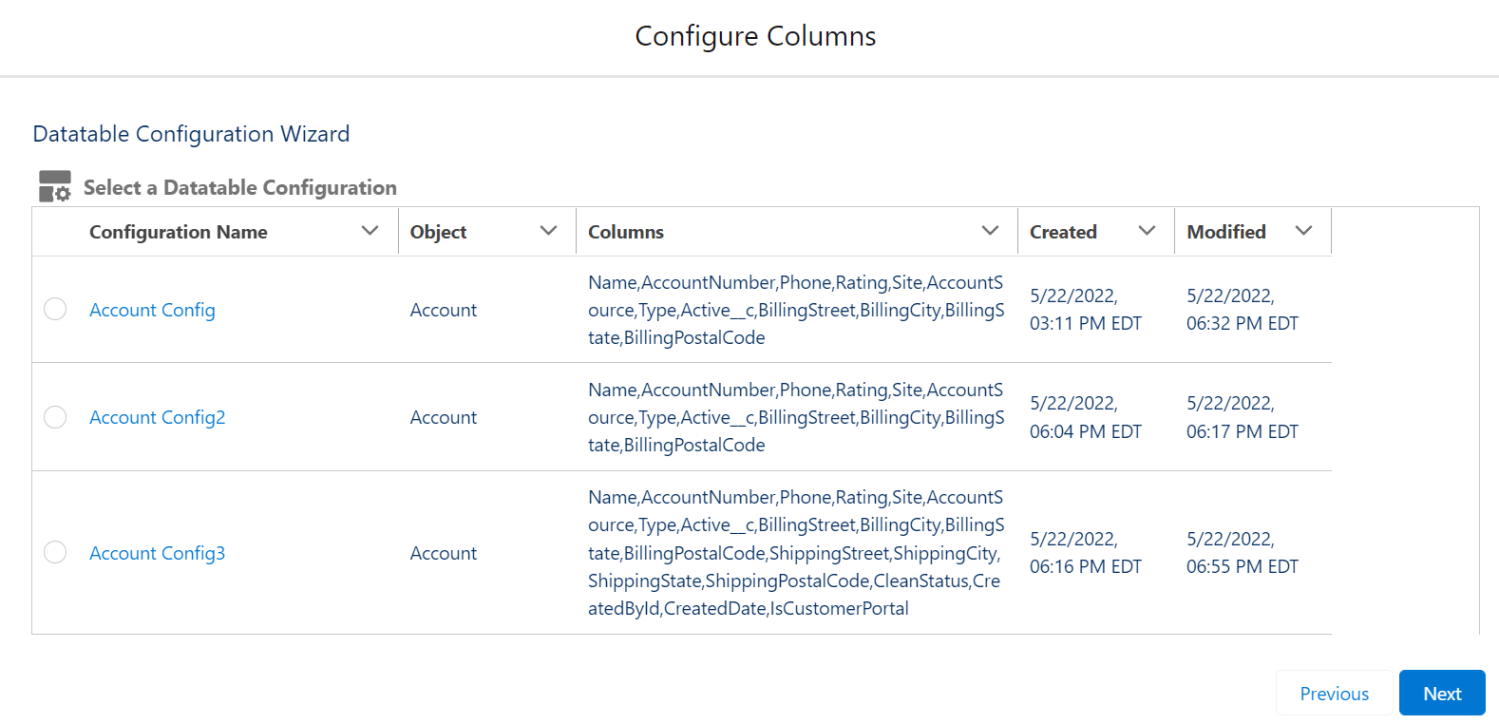Click the Object cell for Account Config2
Screen dimensions: 1499x724
(443, 417)
